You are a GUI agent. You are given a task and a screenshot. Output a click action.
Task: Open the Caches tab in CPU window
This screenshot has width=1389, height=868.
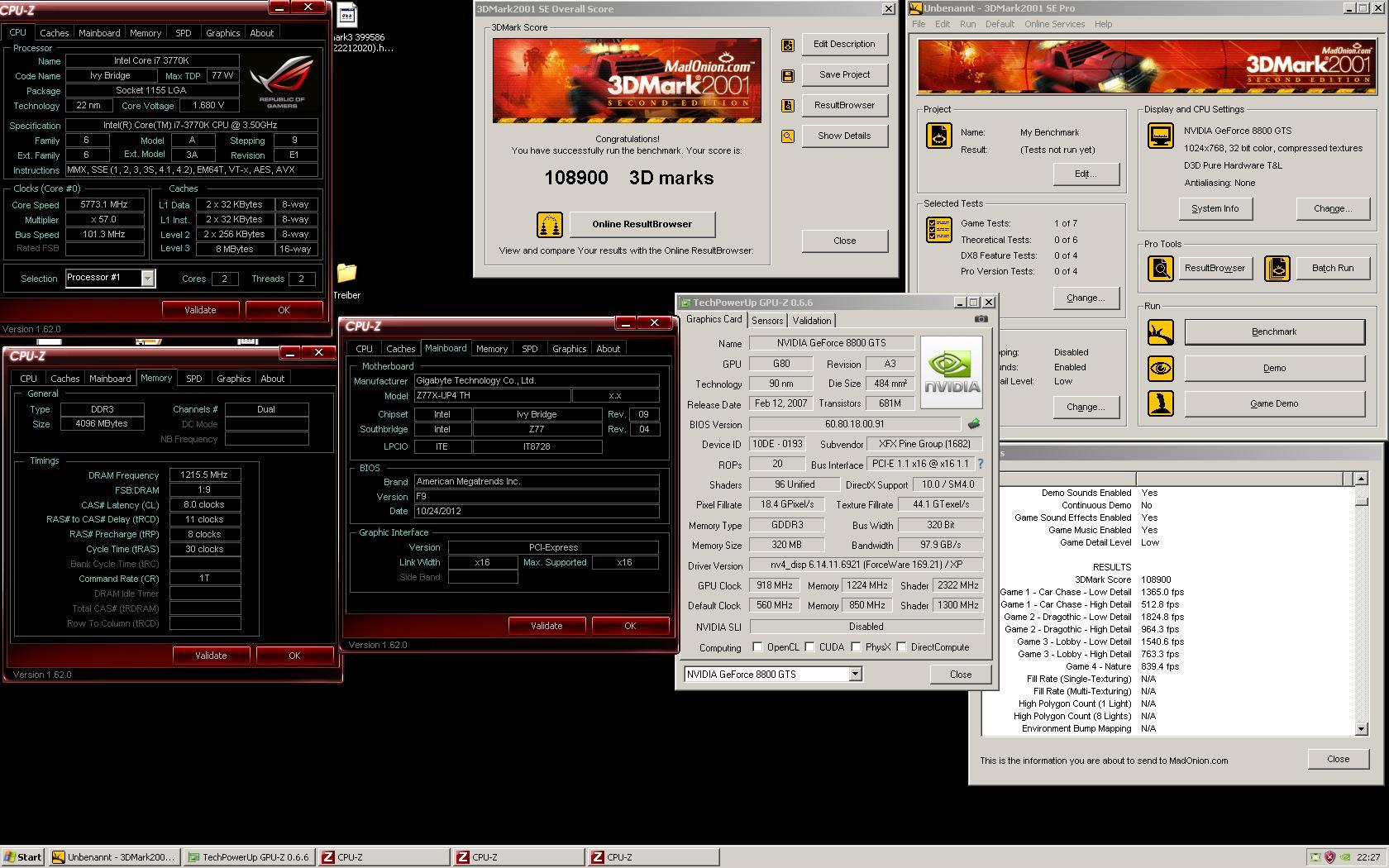[x=55, y=33]
